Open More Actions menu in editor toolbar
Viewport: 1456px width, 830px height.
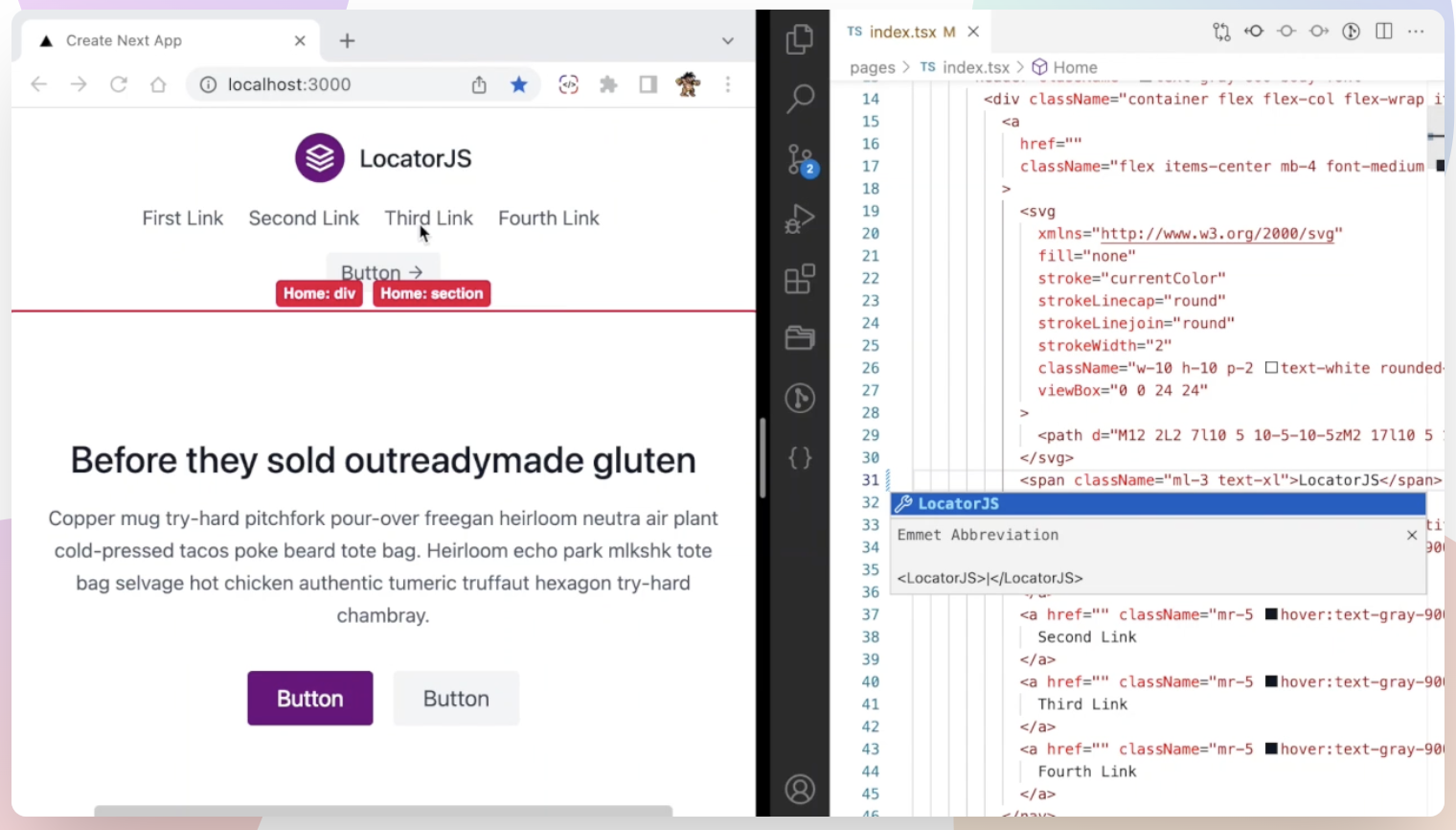pyautogui.click(x=1417, y=32)
